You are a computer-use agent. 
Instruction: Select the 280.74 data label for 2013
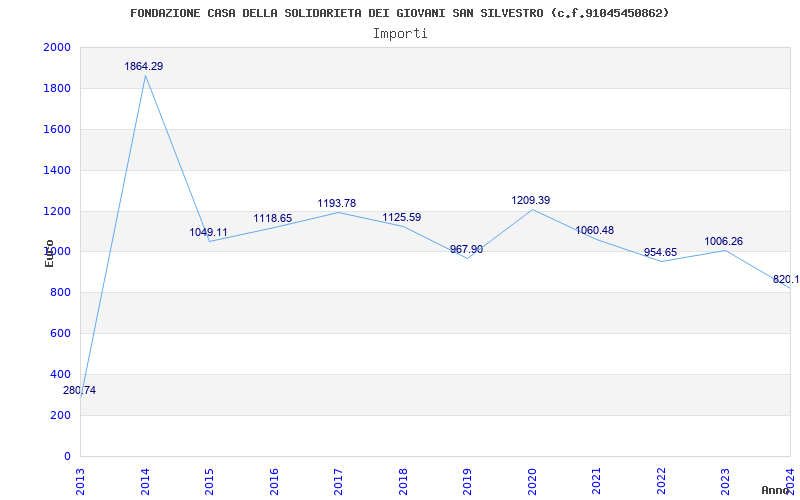(x=79, y=391)
